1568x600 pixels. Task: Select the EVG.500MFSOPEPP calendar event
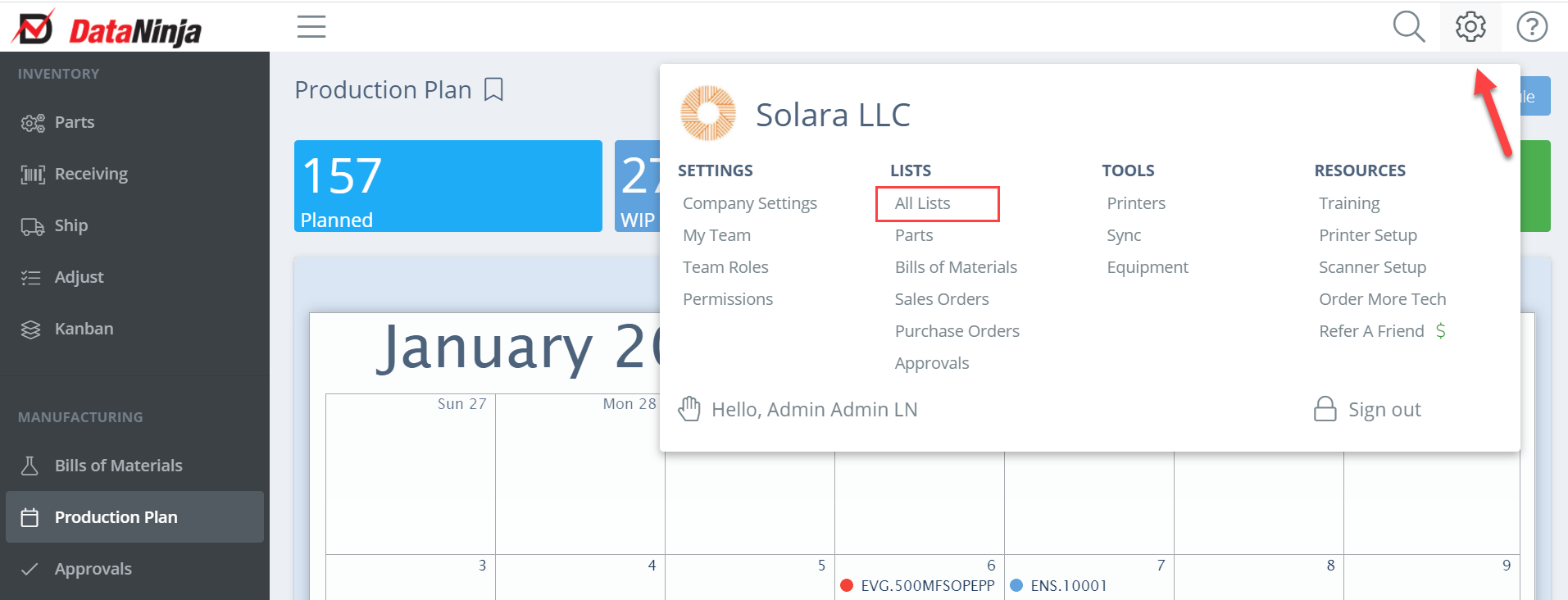(918, 585)
